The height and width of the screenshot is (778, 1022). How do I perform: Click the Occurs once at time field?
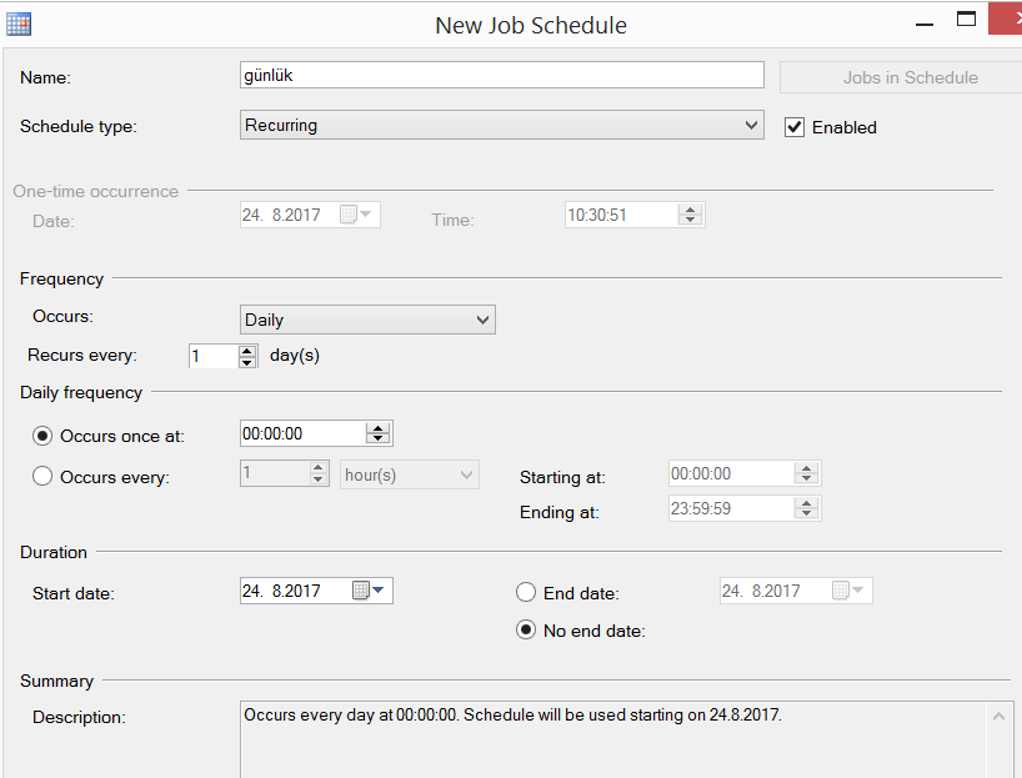[x=302, y=434]
